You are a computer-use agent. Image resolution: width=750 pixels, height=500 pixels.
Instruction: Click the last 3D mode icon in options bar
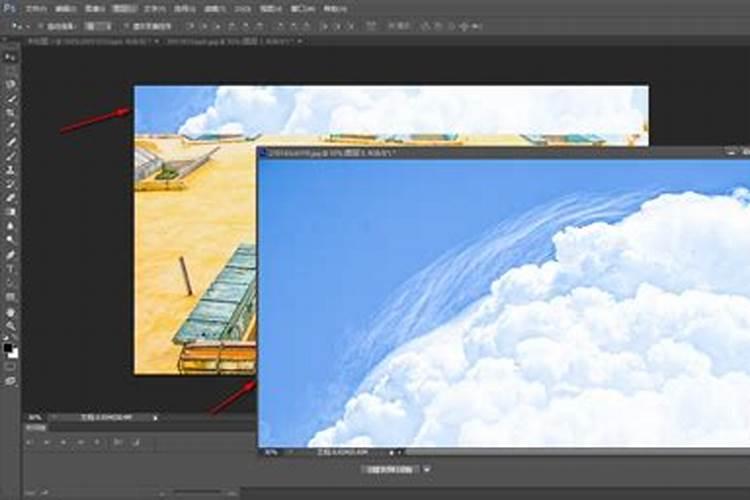476,27
